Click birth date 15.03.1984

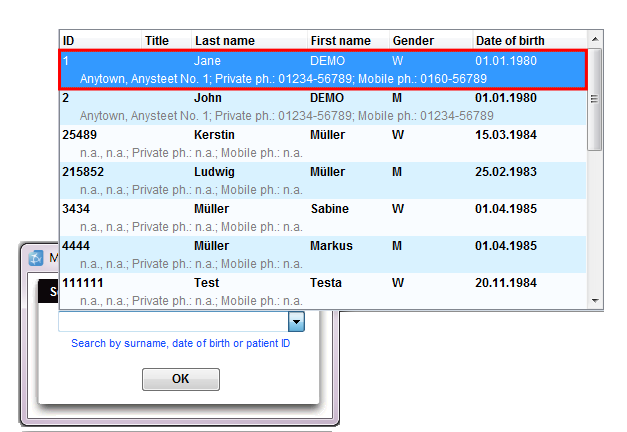[x=506, y=135]
